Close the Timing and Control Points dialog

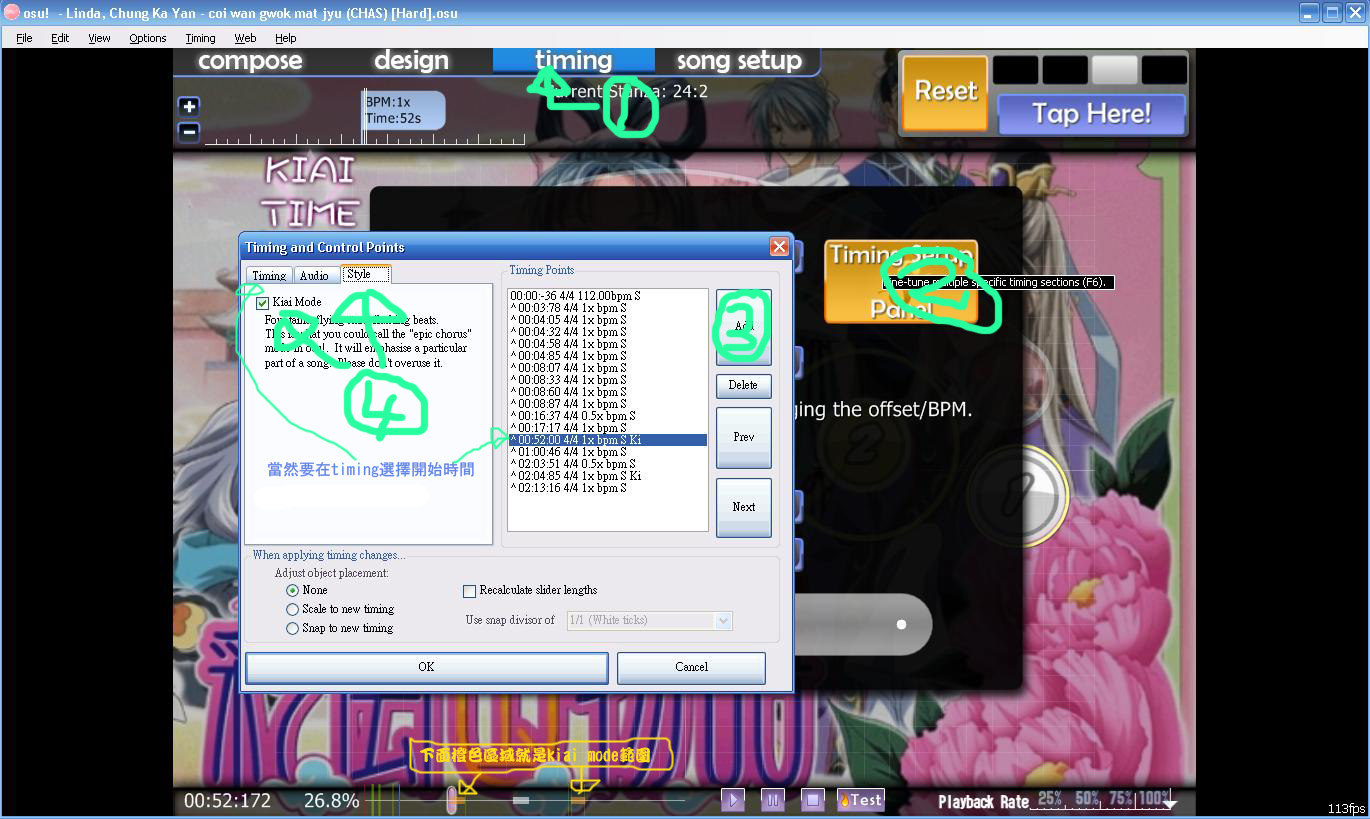[779, 246]
